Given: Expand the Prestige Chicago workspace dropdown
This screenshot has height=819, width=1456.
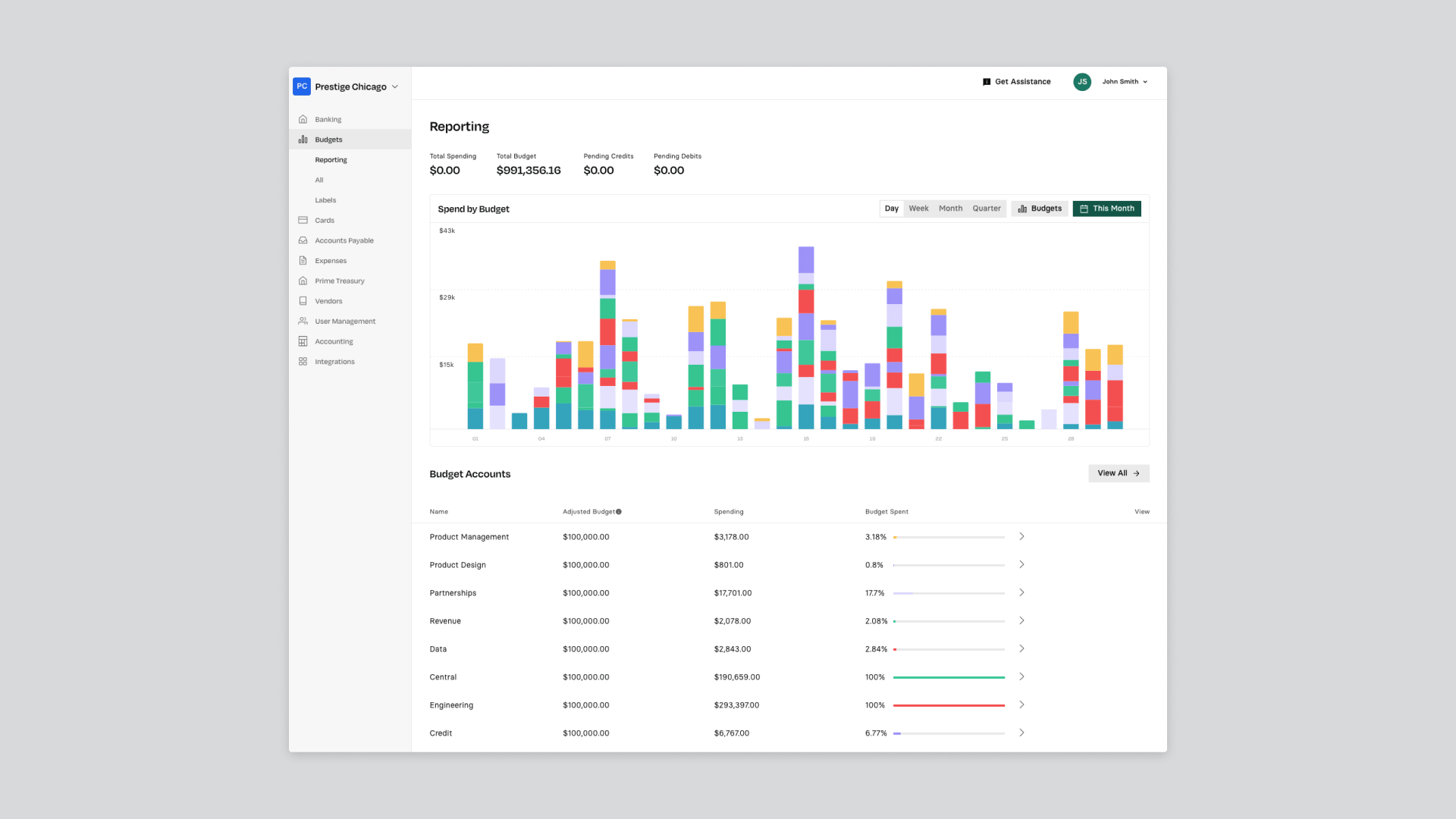Looking at the screenshot, I should [x=395, y=86].
